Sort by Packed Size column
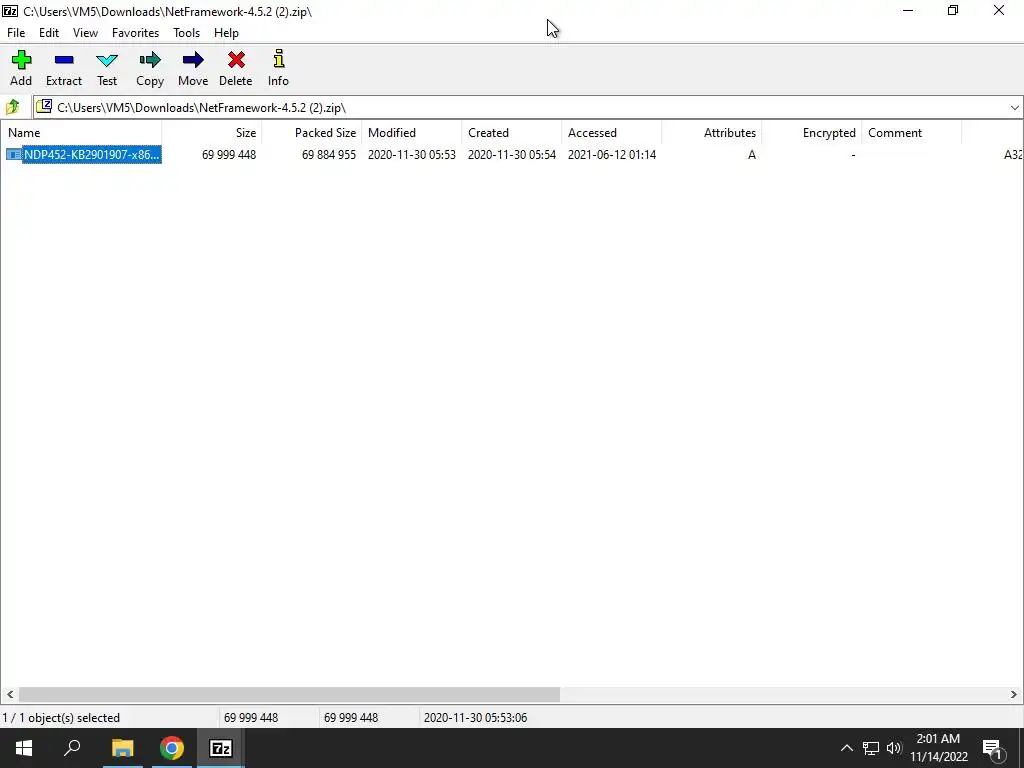1024x768 pixels. 312,133
